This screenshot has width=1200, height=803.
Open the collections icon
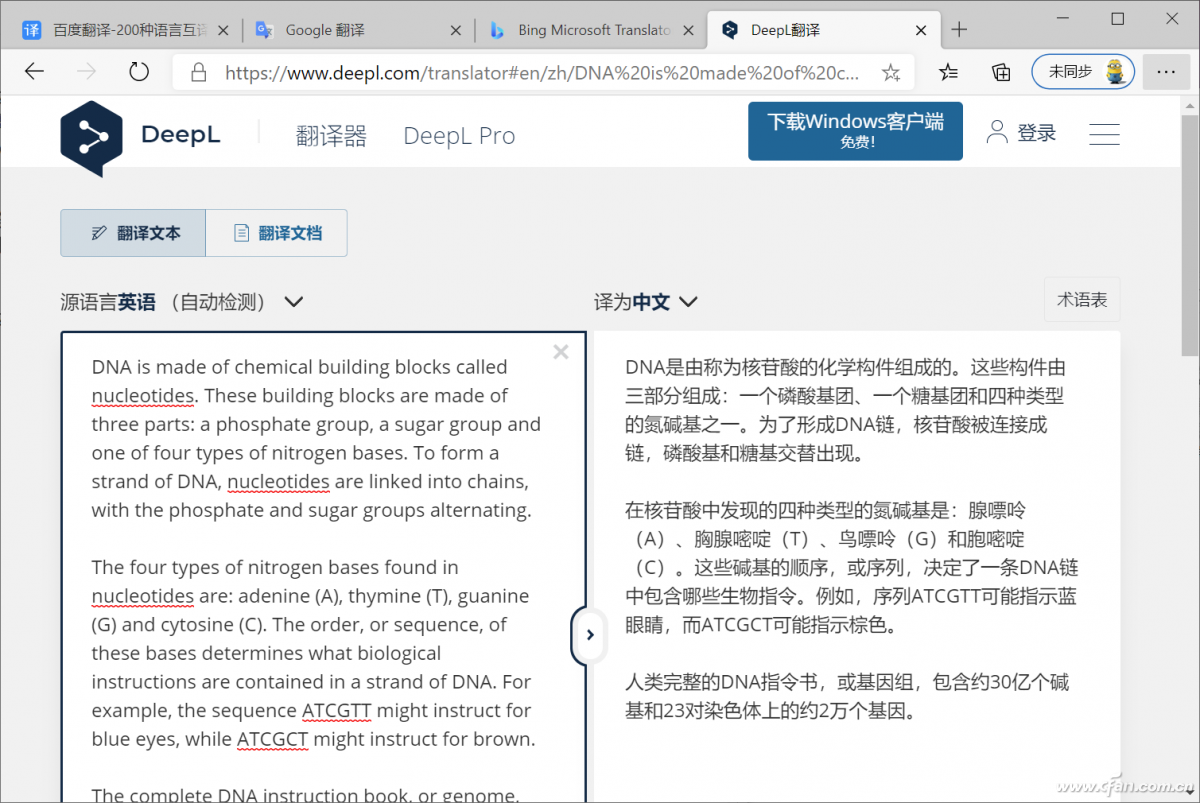click(x=1001, y=71)
